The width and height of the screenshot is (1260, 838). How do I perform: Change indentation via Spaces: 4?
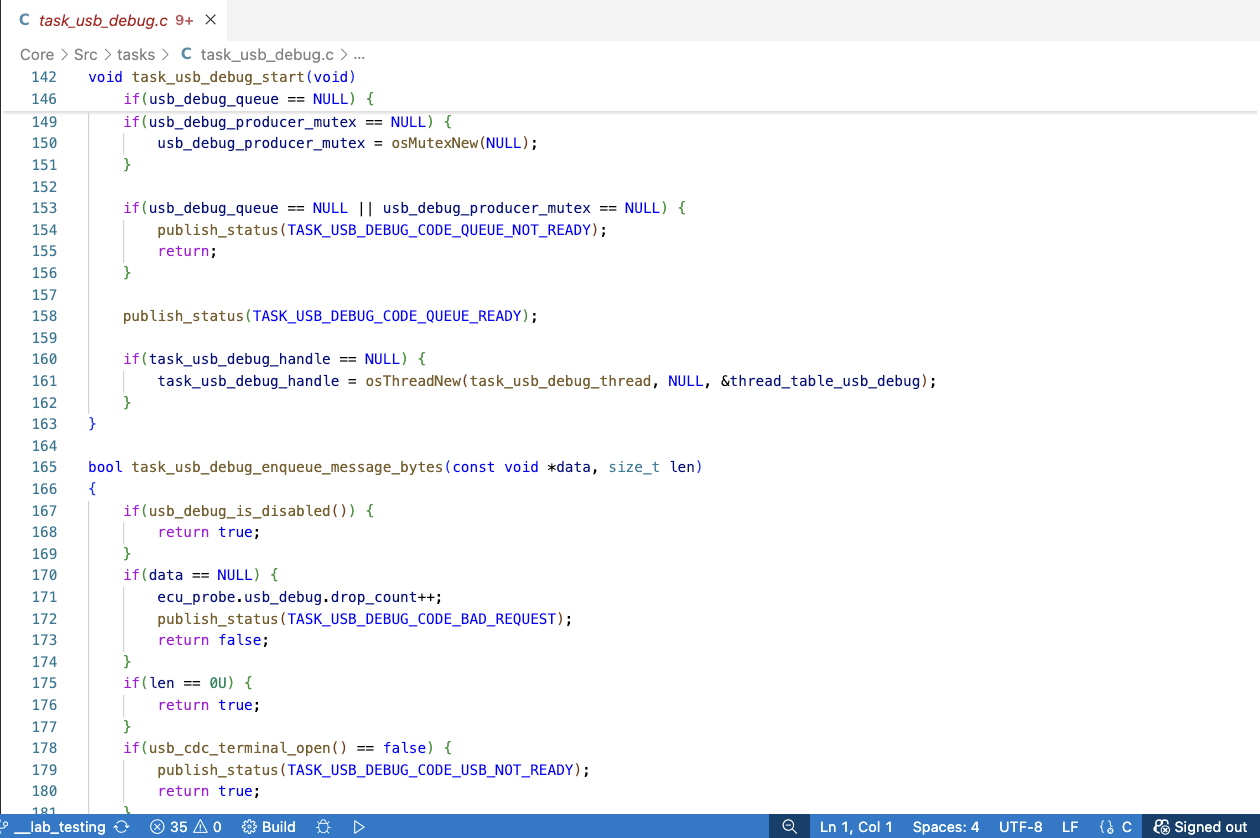coord(946,827)
